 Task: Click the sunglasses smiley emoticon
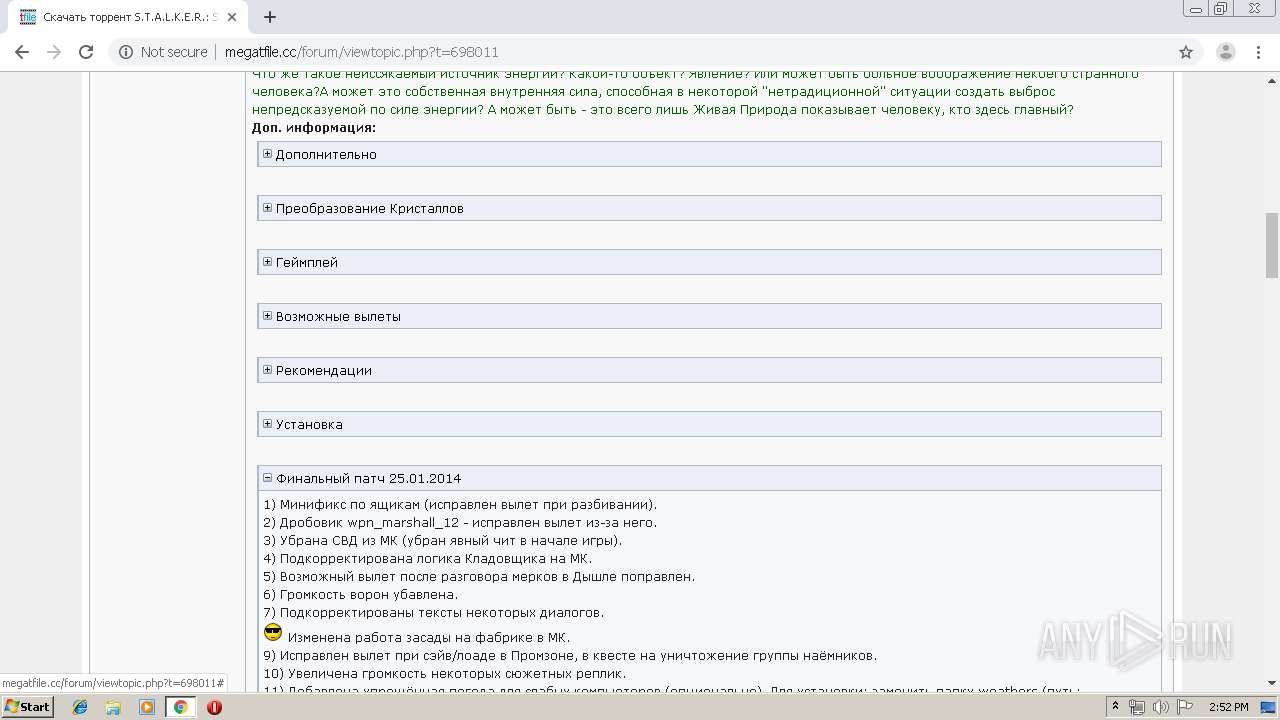coord(273,632)
